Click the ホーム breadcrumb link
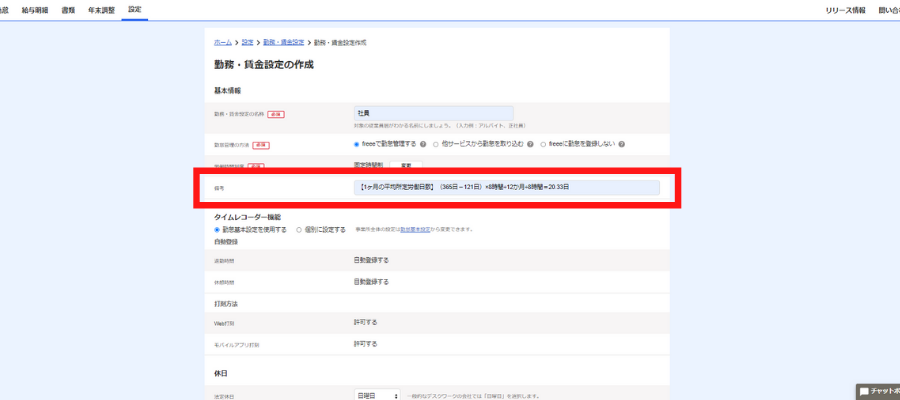The image size is (900, 400). click(x=223, y=43)
